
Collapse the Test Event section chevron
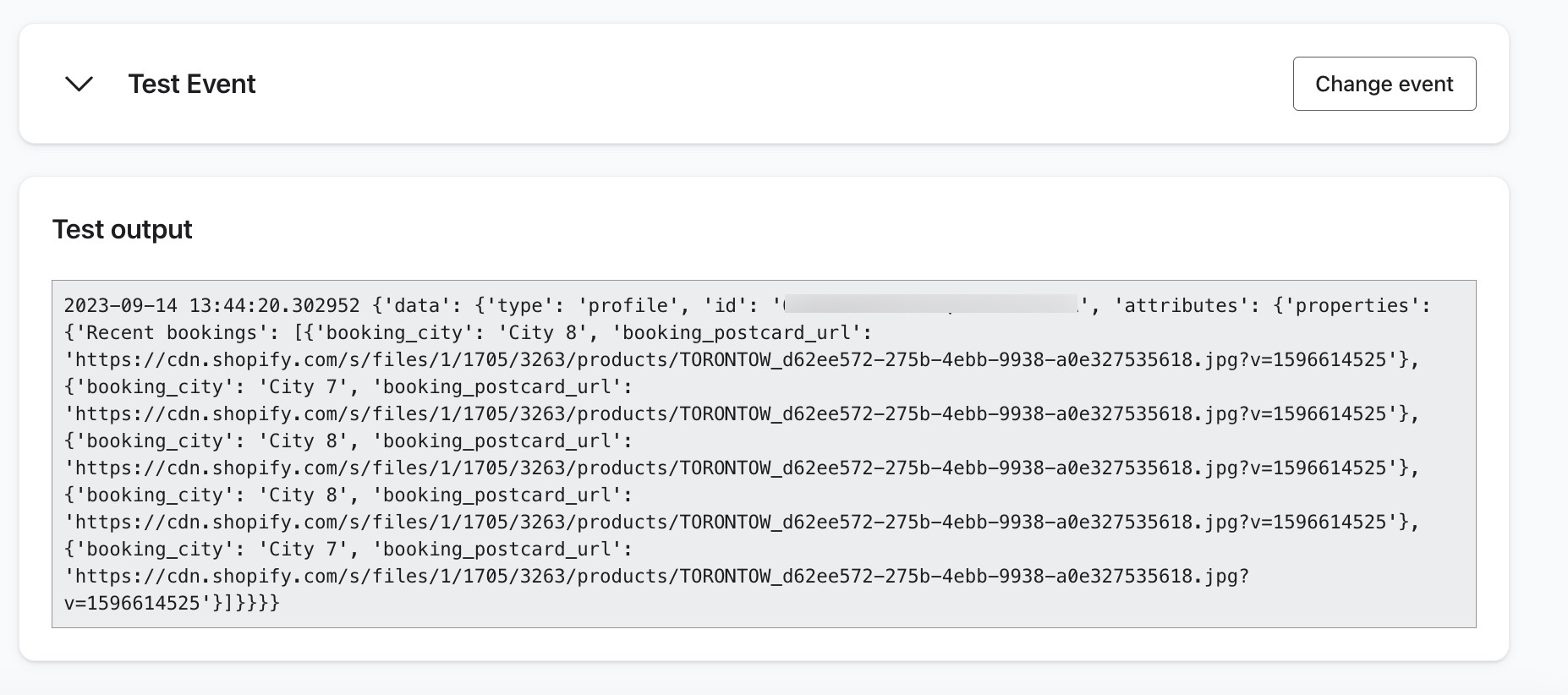[79, 84]
